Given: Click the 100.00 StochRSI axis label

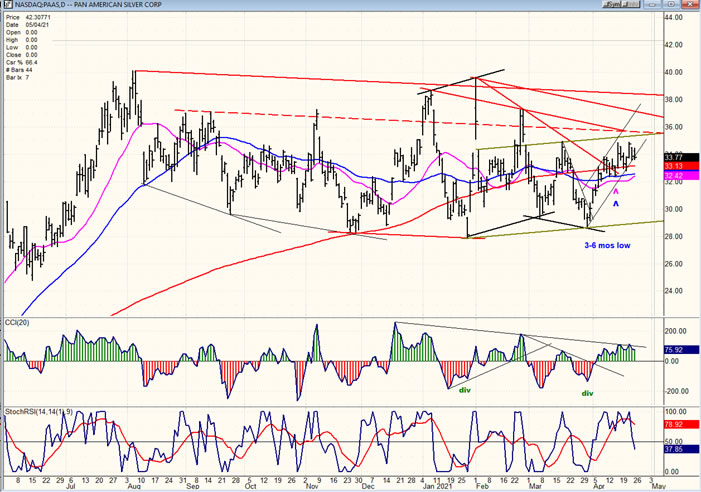Looking at the screenshot, I should pyautogui.click(x=676, y=412).
